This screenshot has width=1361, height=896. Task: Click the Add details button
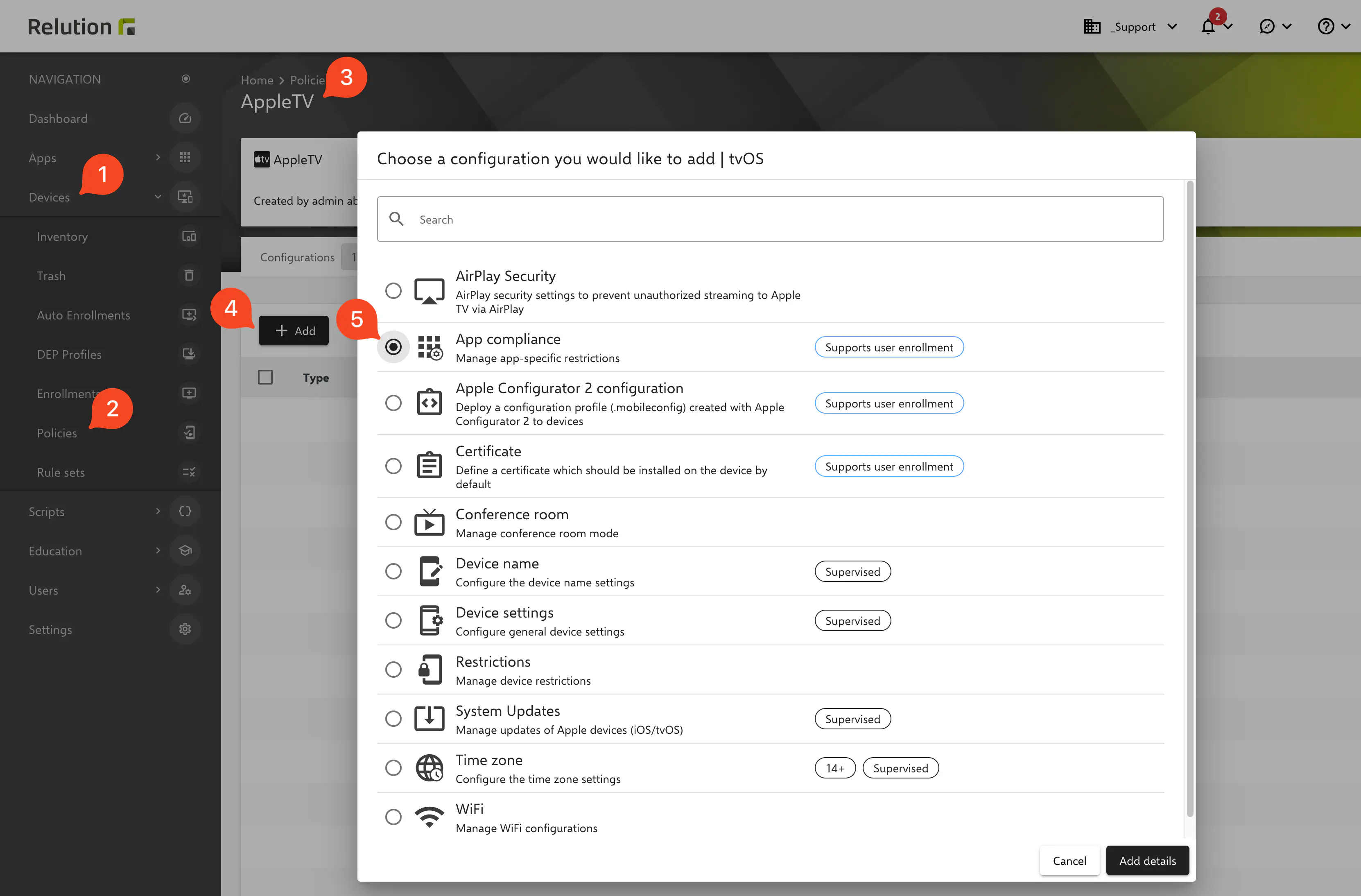coord(1147,860)
